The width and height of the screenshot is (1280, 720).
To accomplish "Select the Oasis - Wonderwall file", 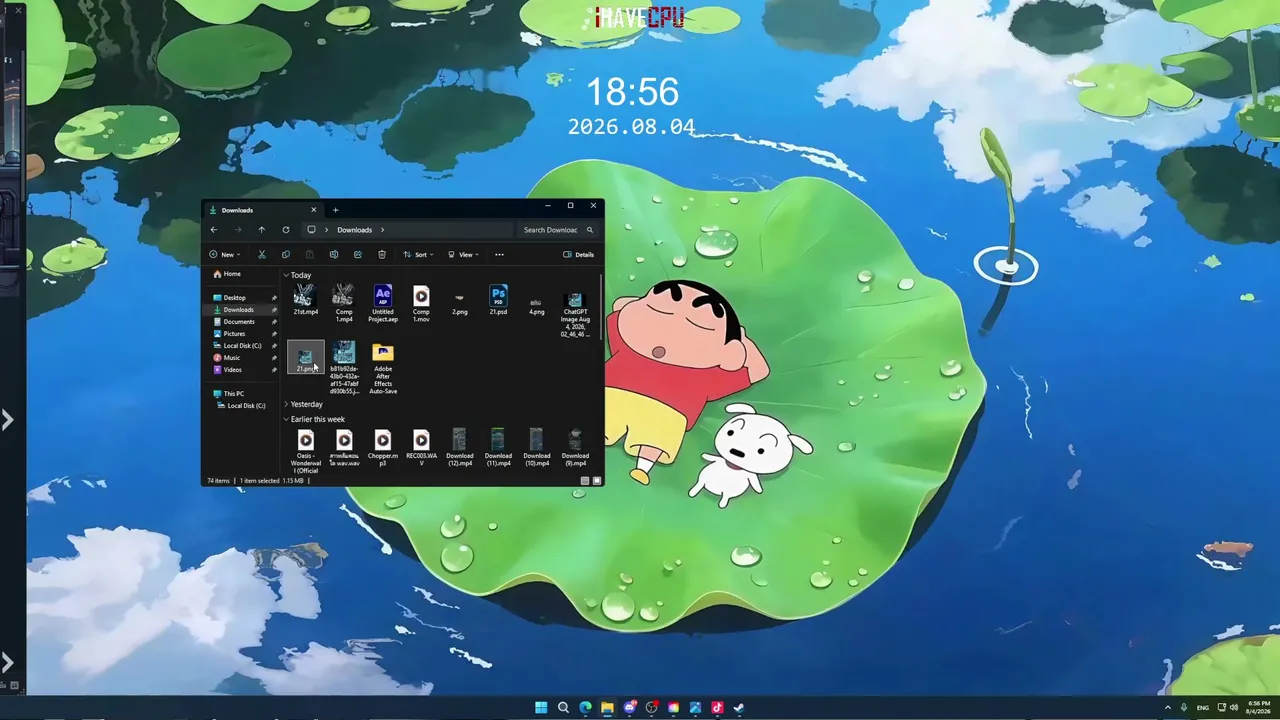I will 306,451.
